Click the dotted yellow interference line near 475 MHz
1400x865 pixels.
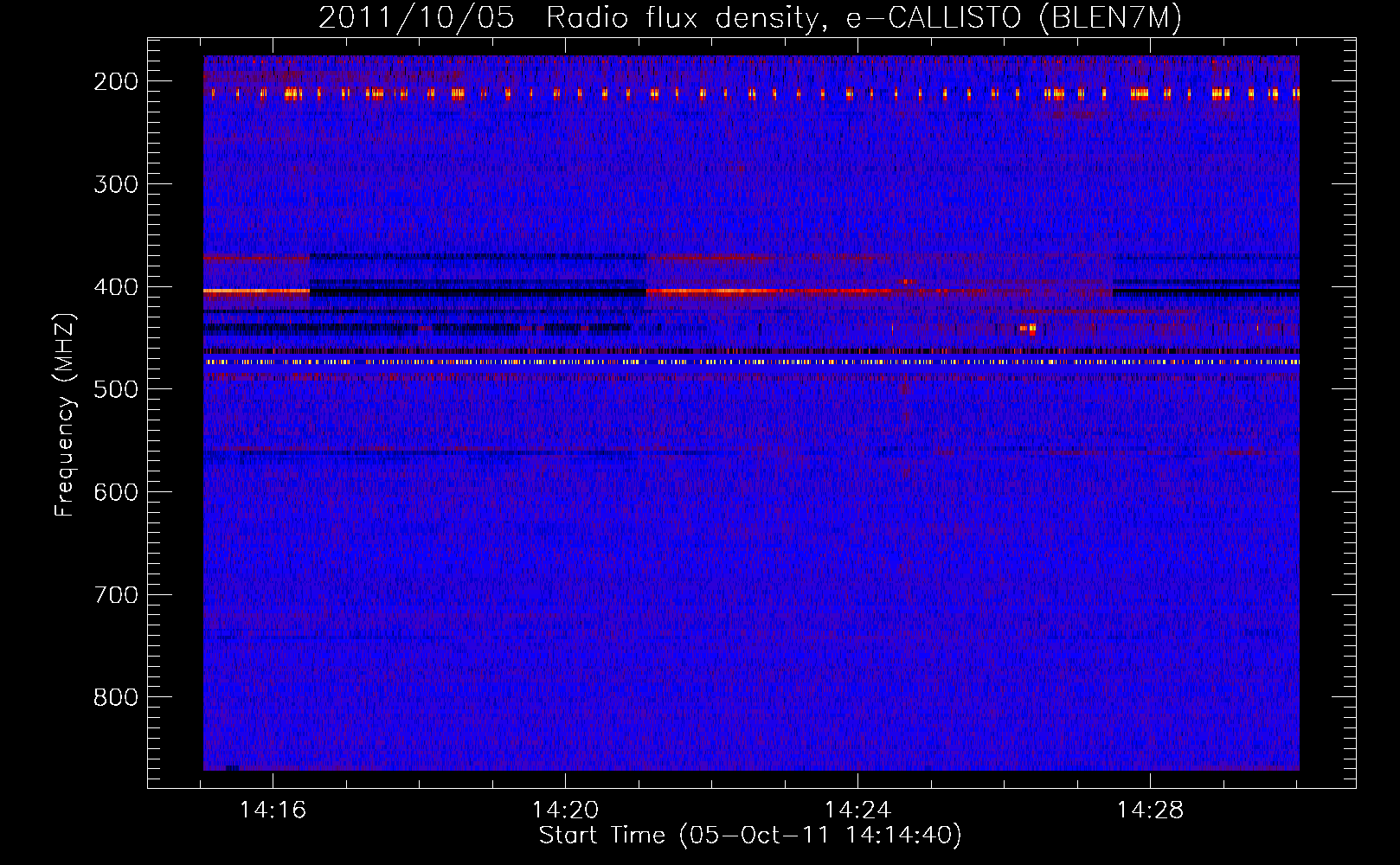tap(751, 362)
